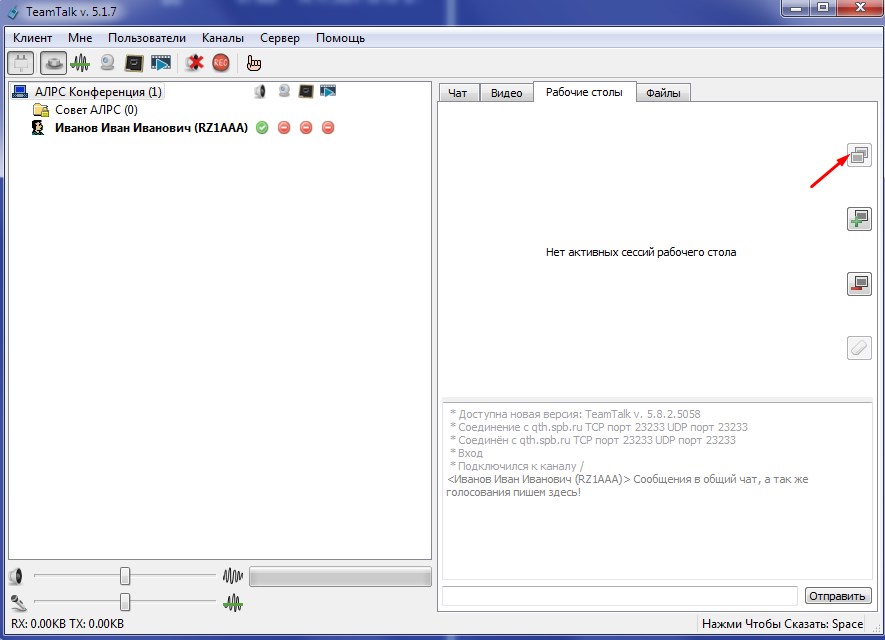This screenshot has width=885, height=640.
Task: Click mute all icon with red cross
Action: click(x=195, y=63)
